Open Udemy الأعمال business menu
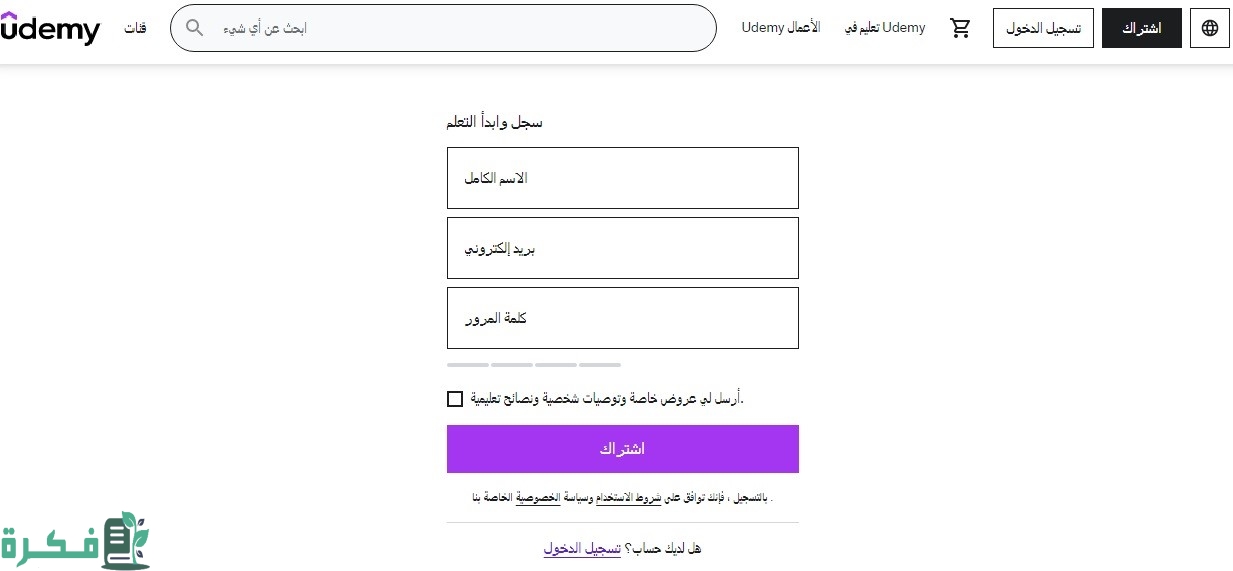This screenshot has height=571, width=1233. pos(781,28)
